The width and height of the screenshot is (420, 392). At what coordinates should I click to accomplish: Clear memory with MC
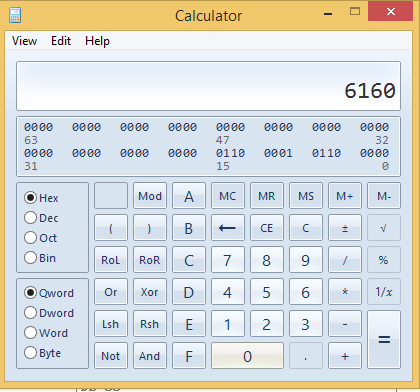[228, 196]
